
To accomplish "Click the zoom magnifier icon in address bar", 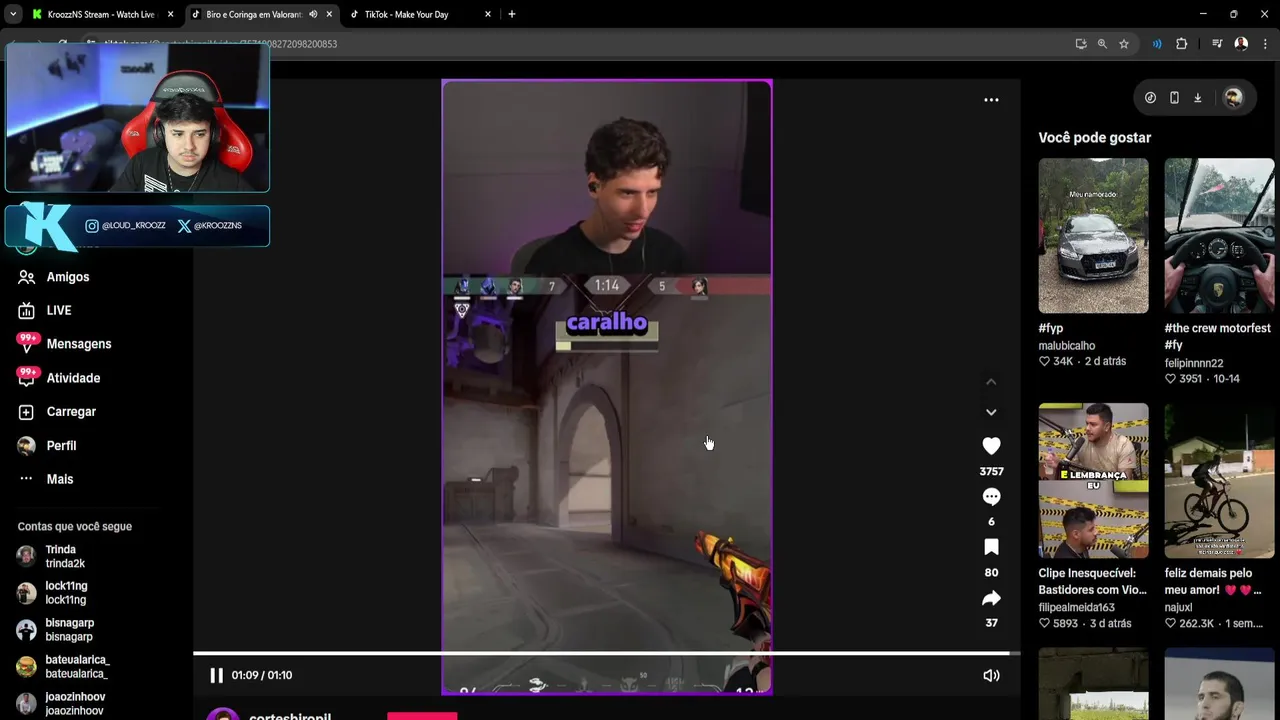I will (x=1102, y=44).
